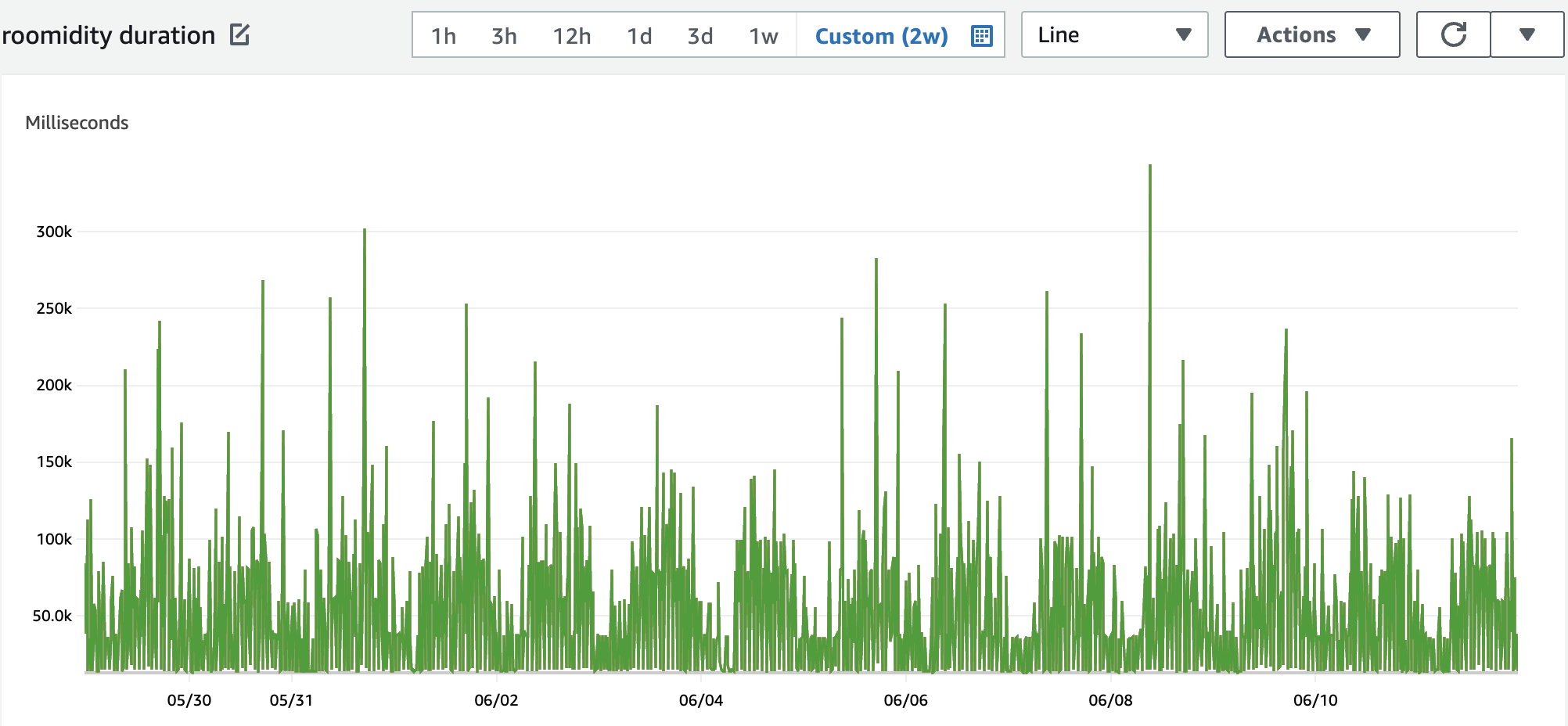Click the Milliseconds axis label
This screenshot has width=1568, height=726.
point(77,123)
